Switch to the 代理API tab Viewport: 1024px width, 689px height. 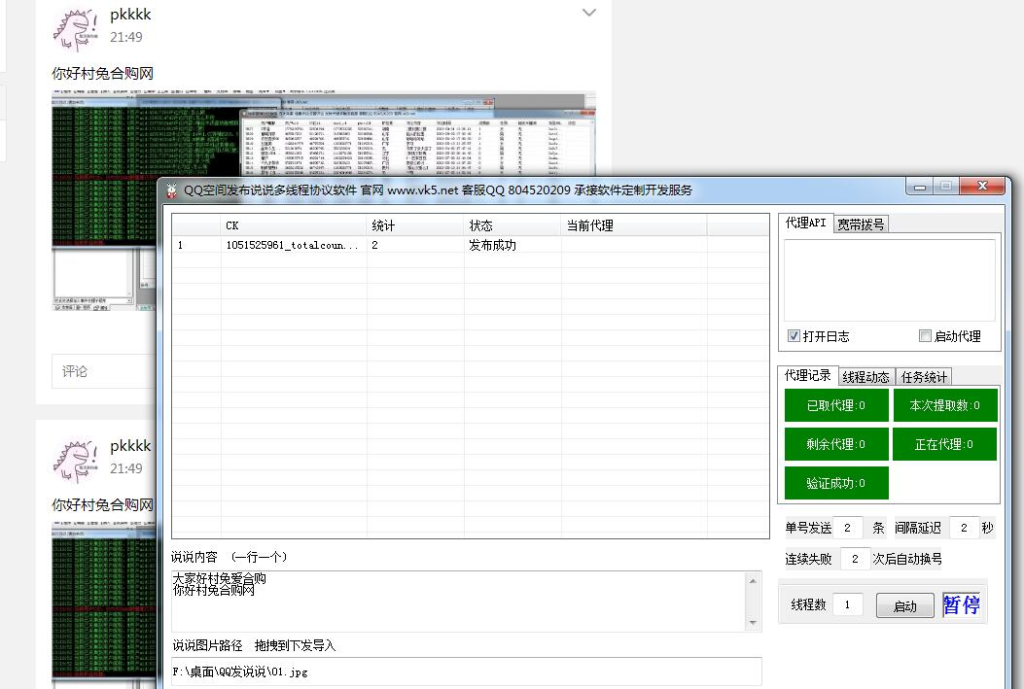click(x=805, y=223)
